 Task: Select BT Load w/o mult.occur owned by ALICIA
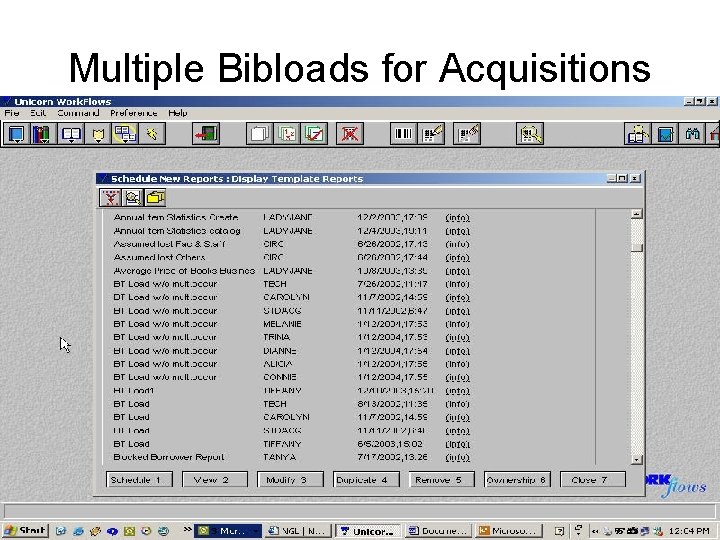tap(292, 364)
